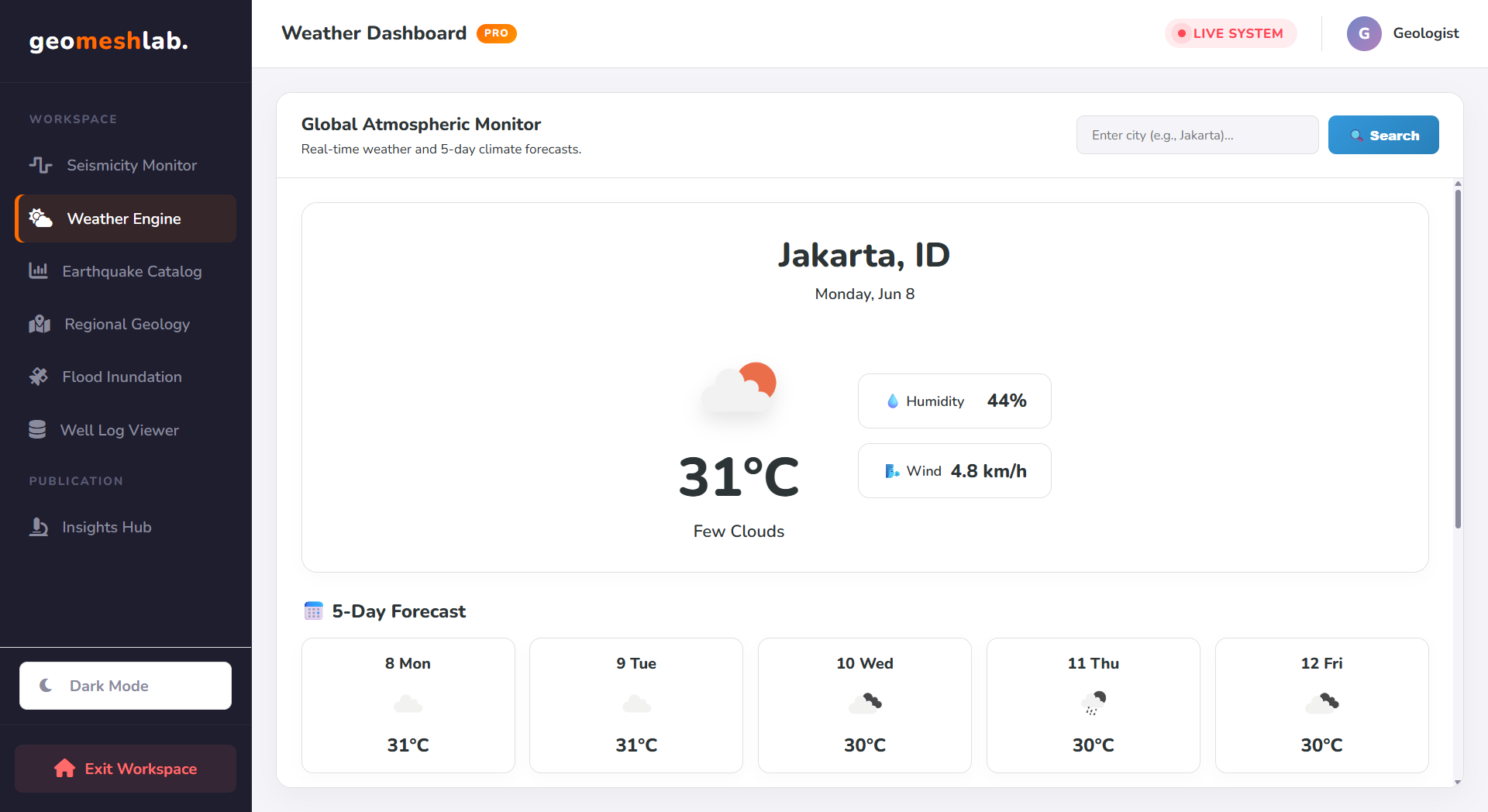
Task: Select the 8 Mon forecast card
Action: 408,705
